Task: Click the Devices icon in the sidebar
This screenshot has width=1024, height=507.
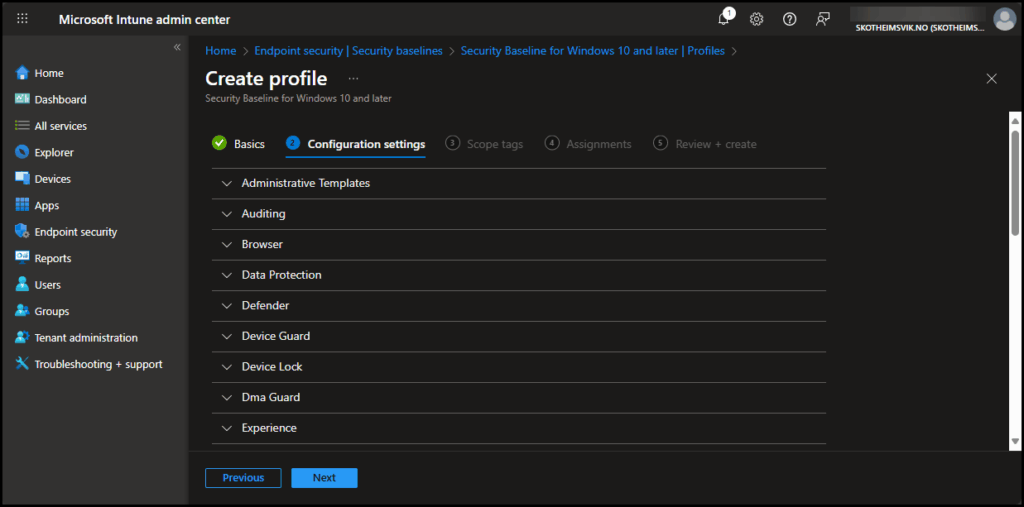Action: 22,178
